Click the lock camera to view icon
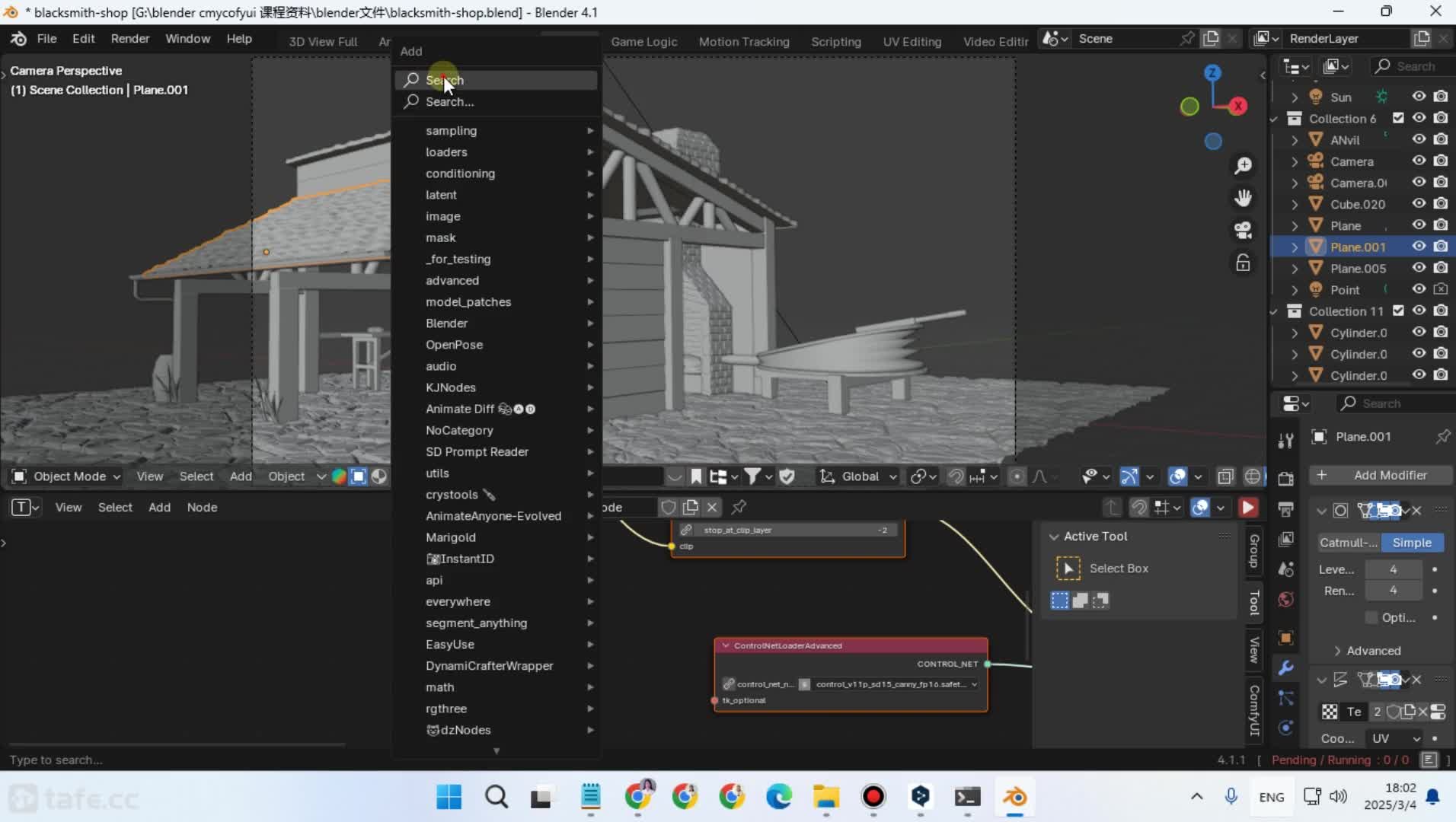Screen dimensions: 1456x822 (x=1243, y=263)
